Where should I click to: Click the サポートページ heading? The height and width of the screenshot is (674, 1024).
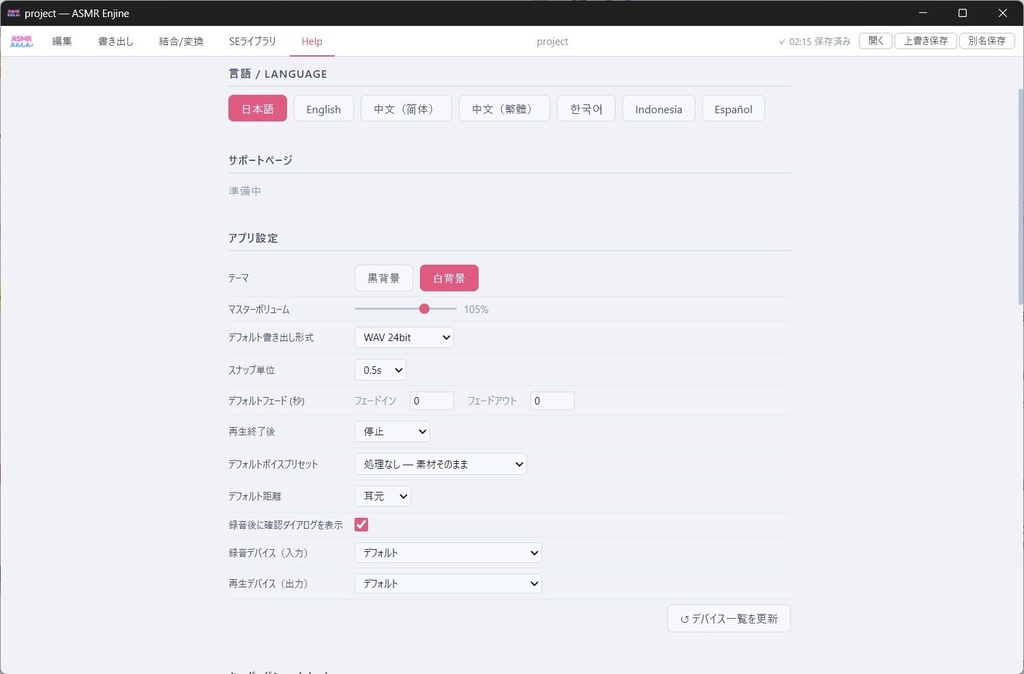pyautogui.click(x=261, y=160)
